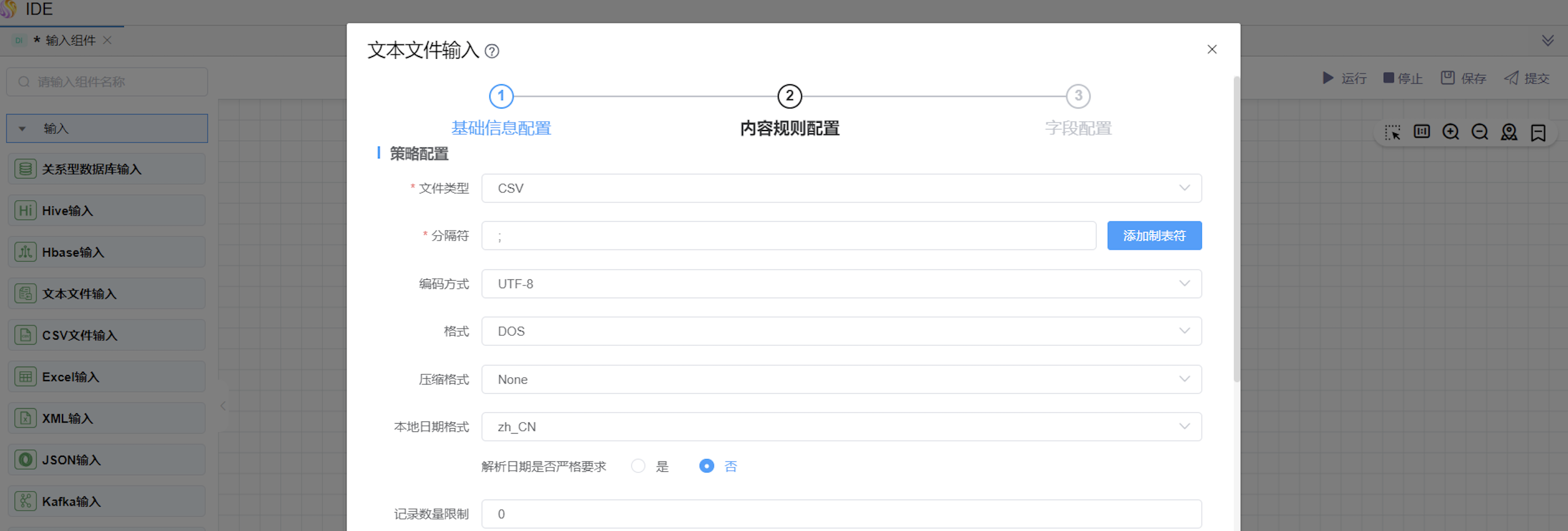This screenshot has height=531, width=1568.
Task: Click the 分隔符 input field
Action: click(788, 236)
